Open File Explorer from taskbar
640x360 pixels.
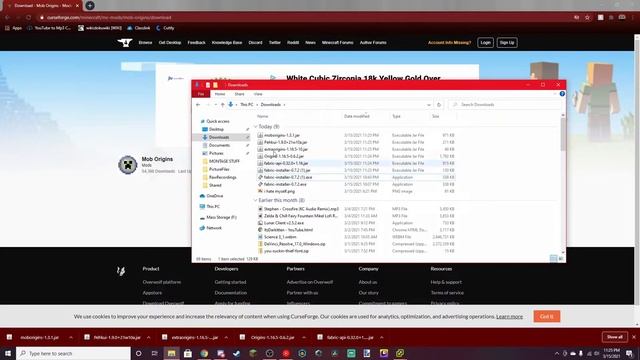click(x=171, y=353)
